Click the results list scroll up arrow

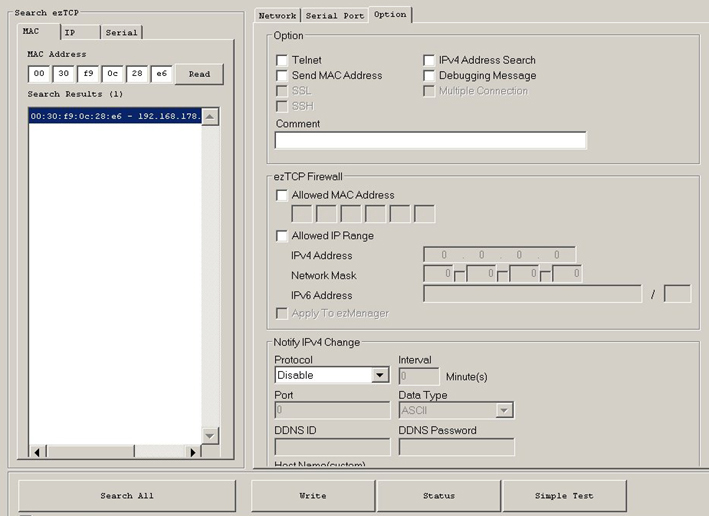click(210, 117)
